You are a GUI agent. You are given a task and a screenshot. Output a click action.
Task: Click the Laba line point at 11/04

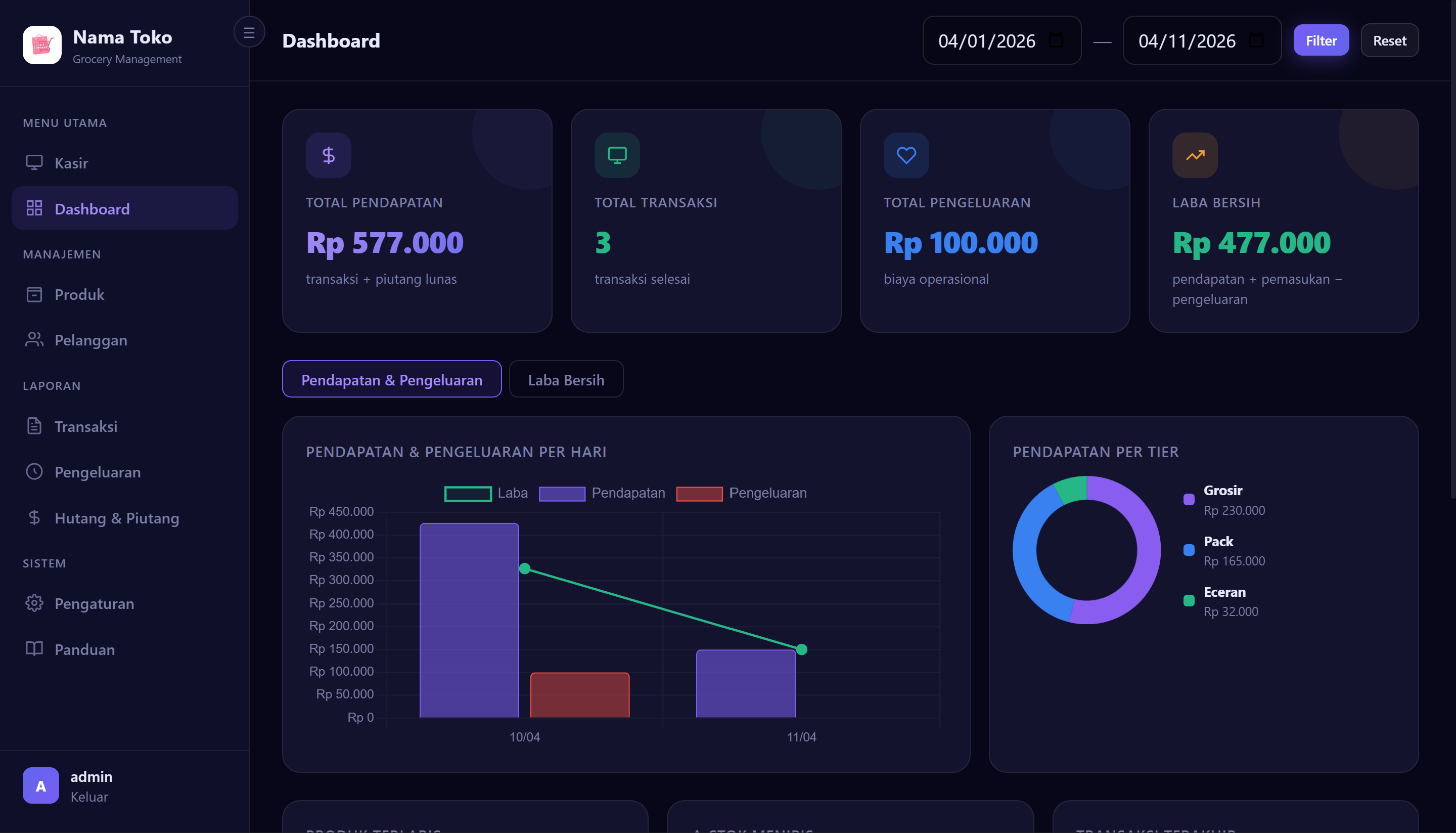click(802, 649)
